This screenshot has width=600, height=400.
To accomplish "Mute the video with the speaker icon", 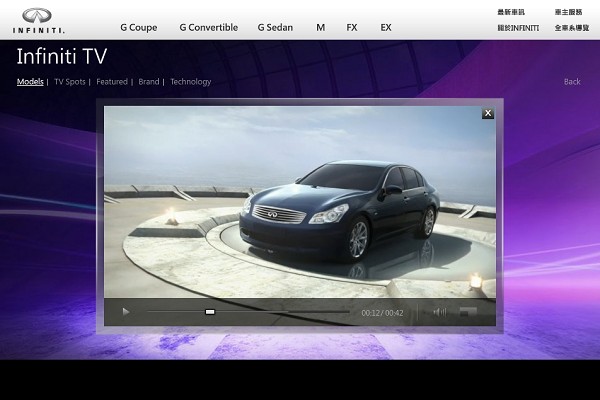I will point(439,312).
